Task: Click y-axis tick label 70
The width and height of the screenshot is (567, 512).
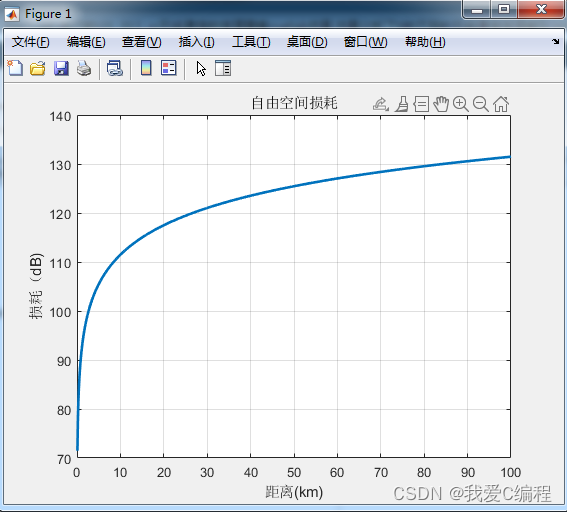Action: [x=64, y=459]
